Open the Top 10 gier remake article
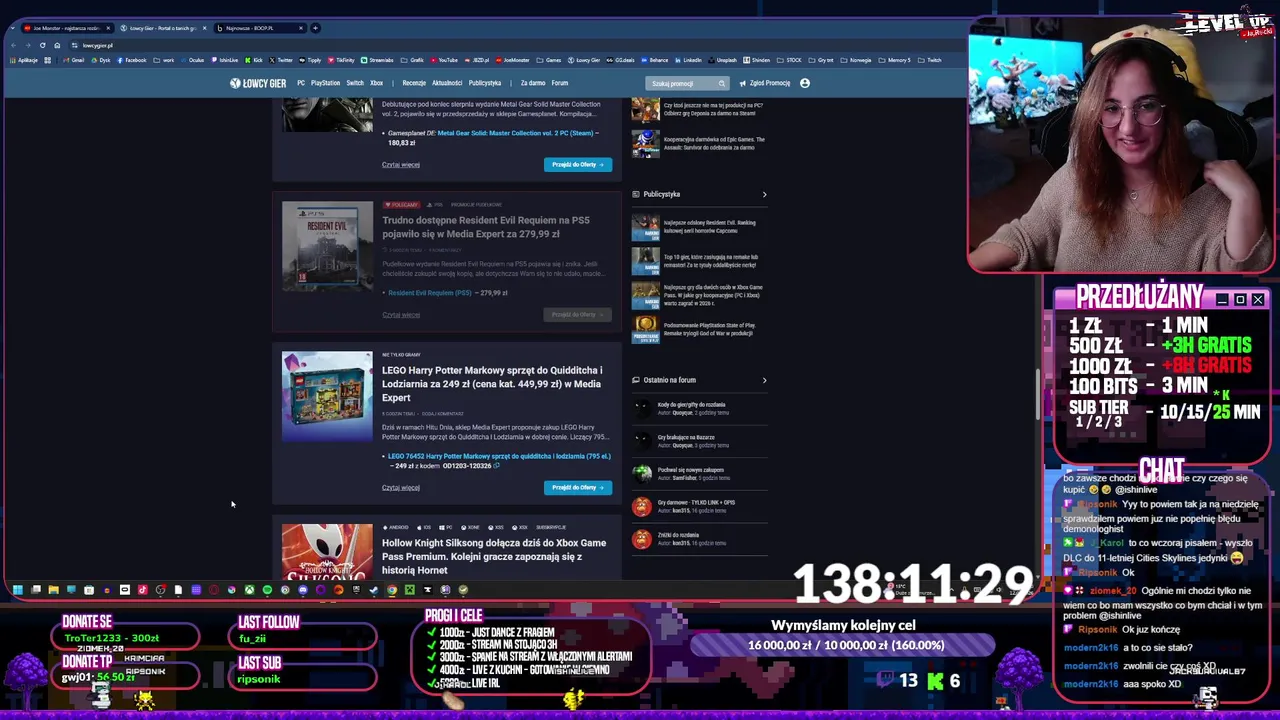Viewport: 1280px width, 720px height. 711,261
